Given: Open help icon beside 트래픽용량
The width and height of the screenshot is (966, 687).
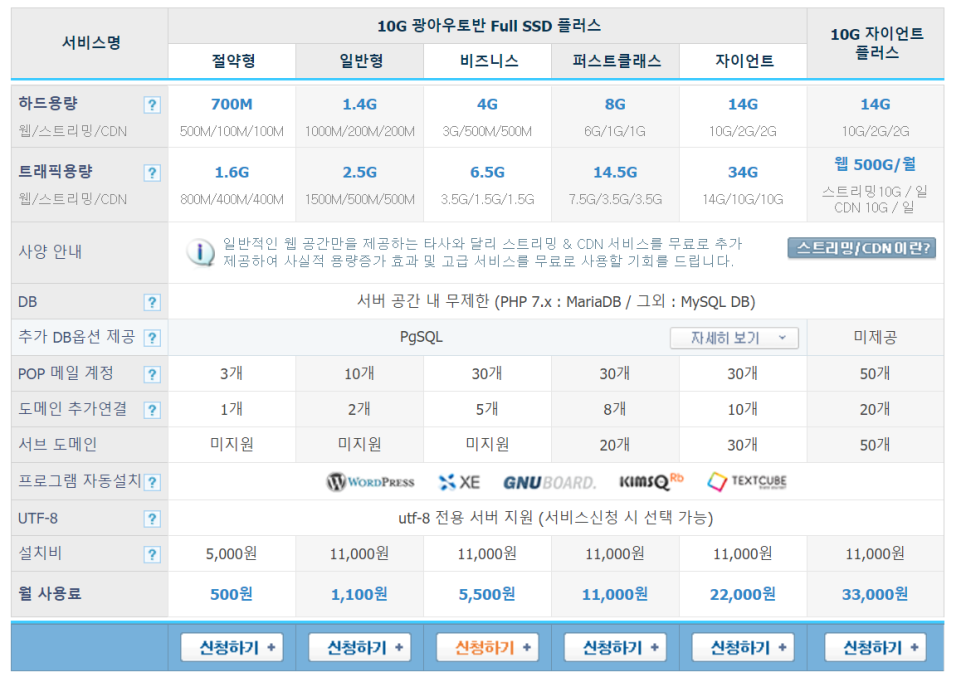Looking at the screenshot, I should click(x=152, y=173).
